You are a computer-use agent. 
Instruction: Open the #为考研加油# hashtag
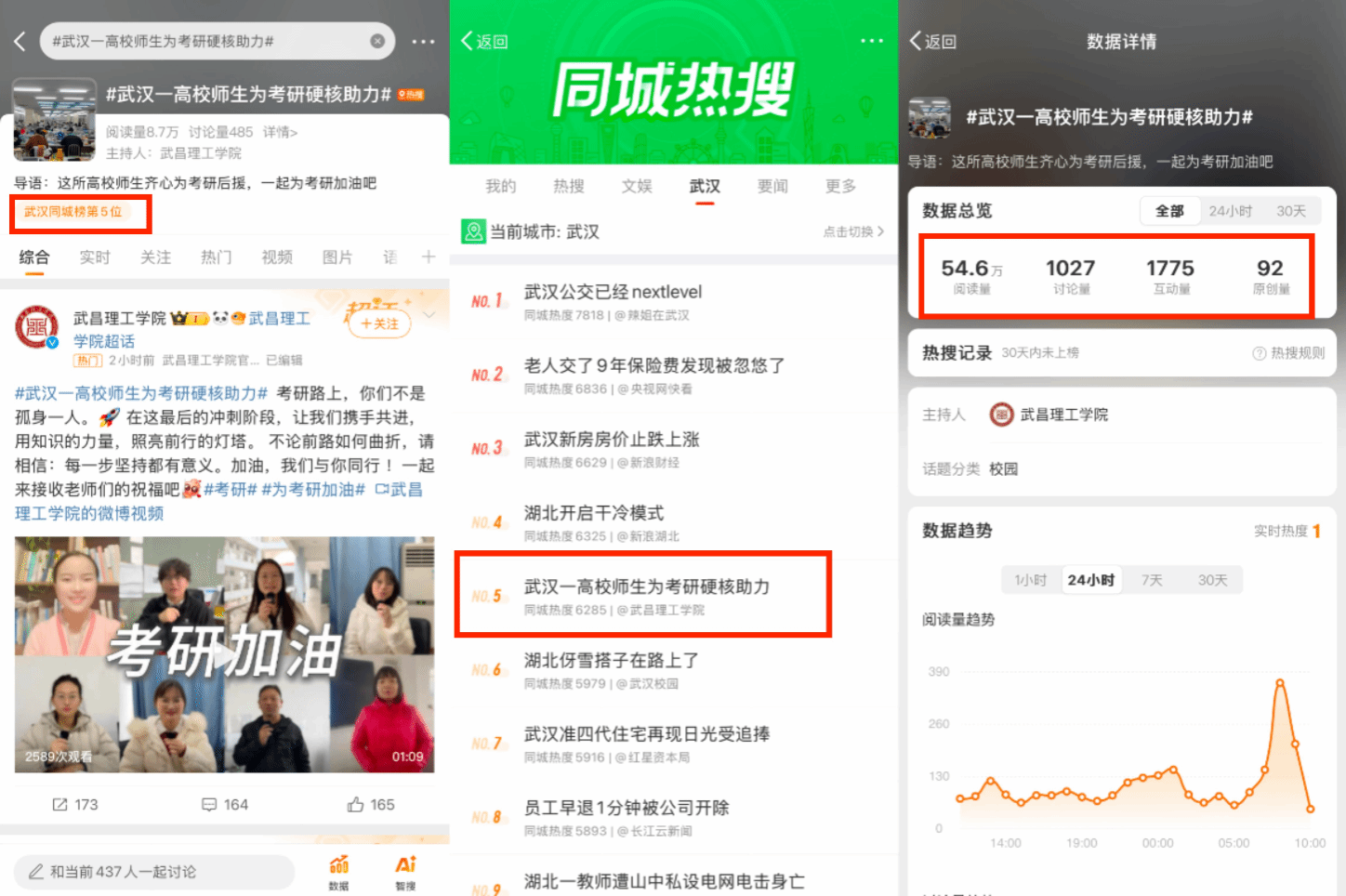pyautogui.click(x=313, y=489)
